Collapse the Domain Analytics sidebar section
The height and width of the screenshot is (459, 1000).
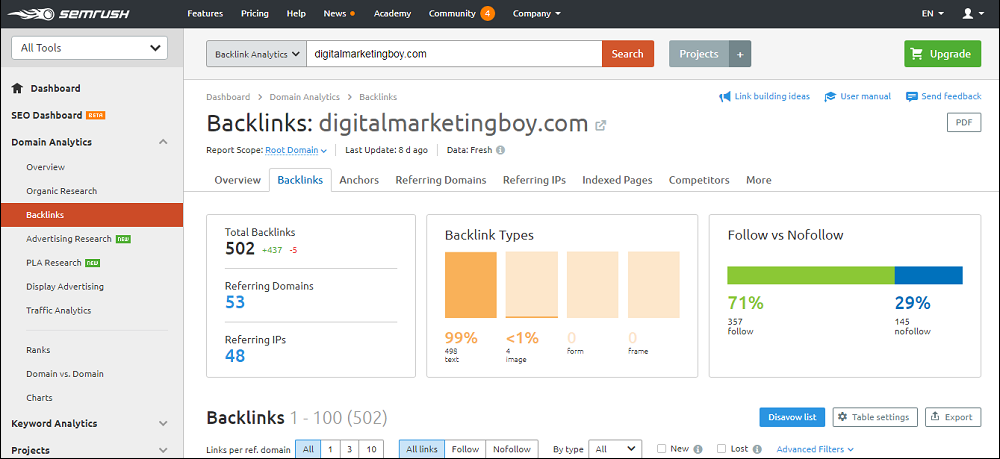pos(163,142)
